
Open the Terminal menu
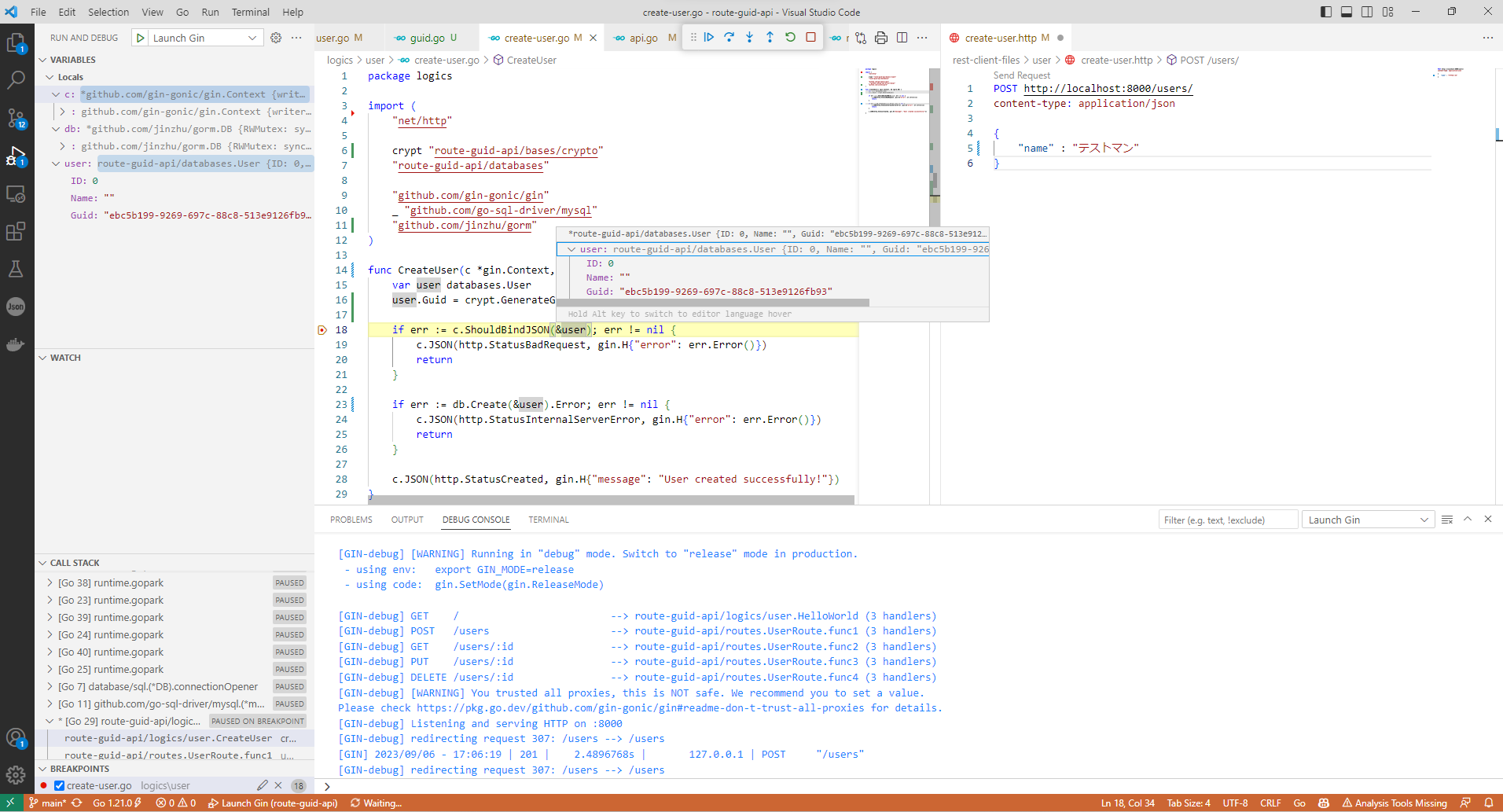click(250, 12)
